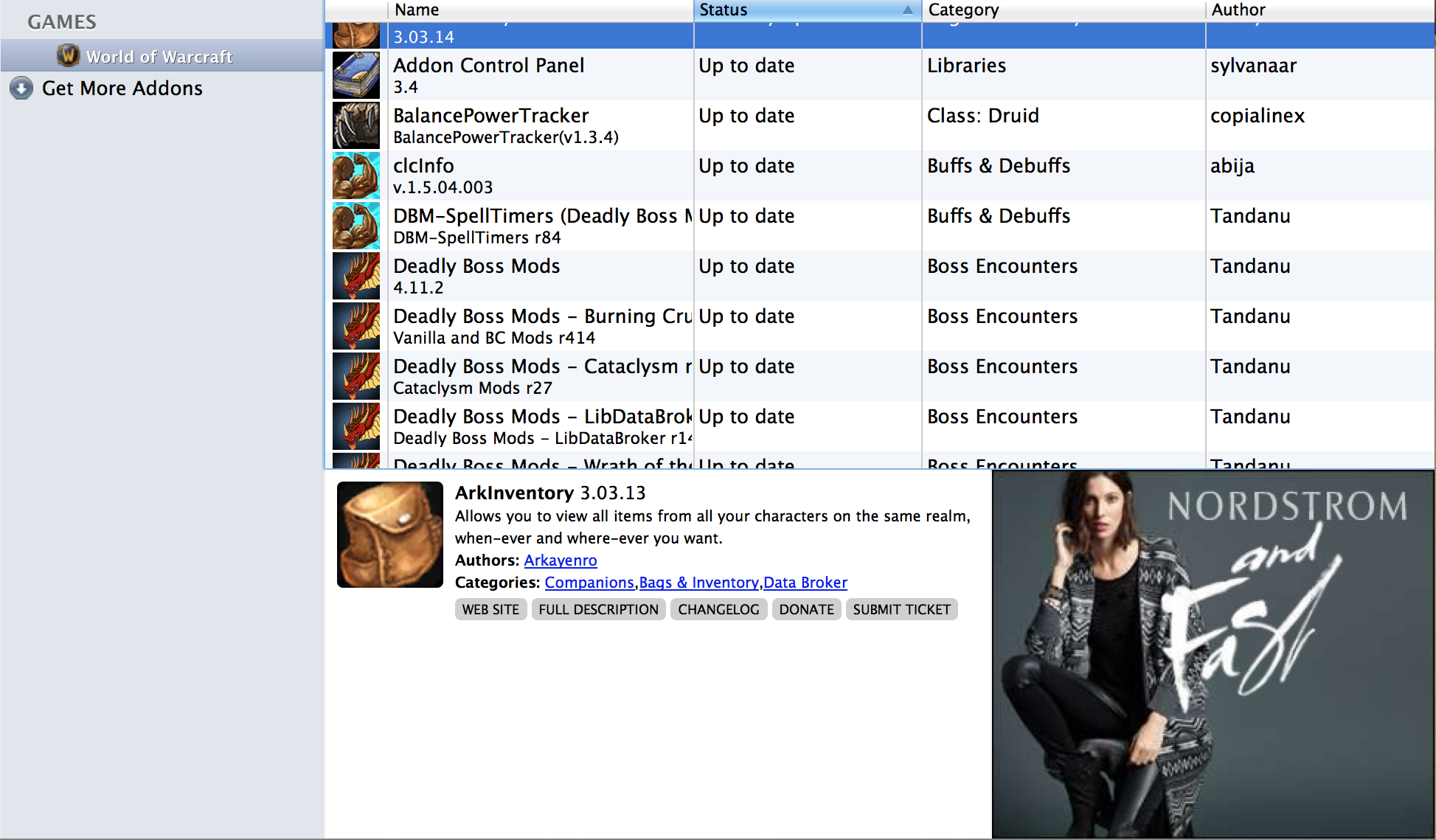Click the LibDataBroker row dragon icon
The width and height of the screenshot is (1436, 840).
click(356, 426)
